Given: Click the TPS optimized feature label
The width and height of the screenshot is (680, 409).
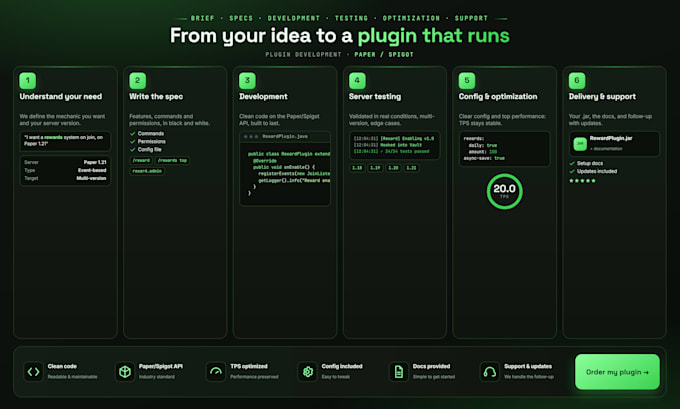Looking at the screenshot, I should (249, 366).
